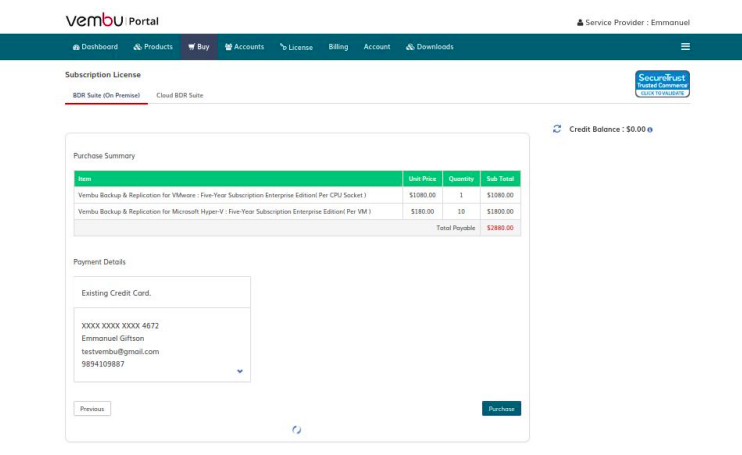Click the Payment Details heading
Screen dimensions: 742x455
(99, 262)
